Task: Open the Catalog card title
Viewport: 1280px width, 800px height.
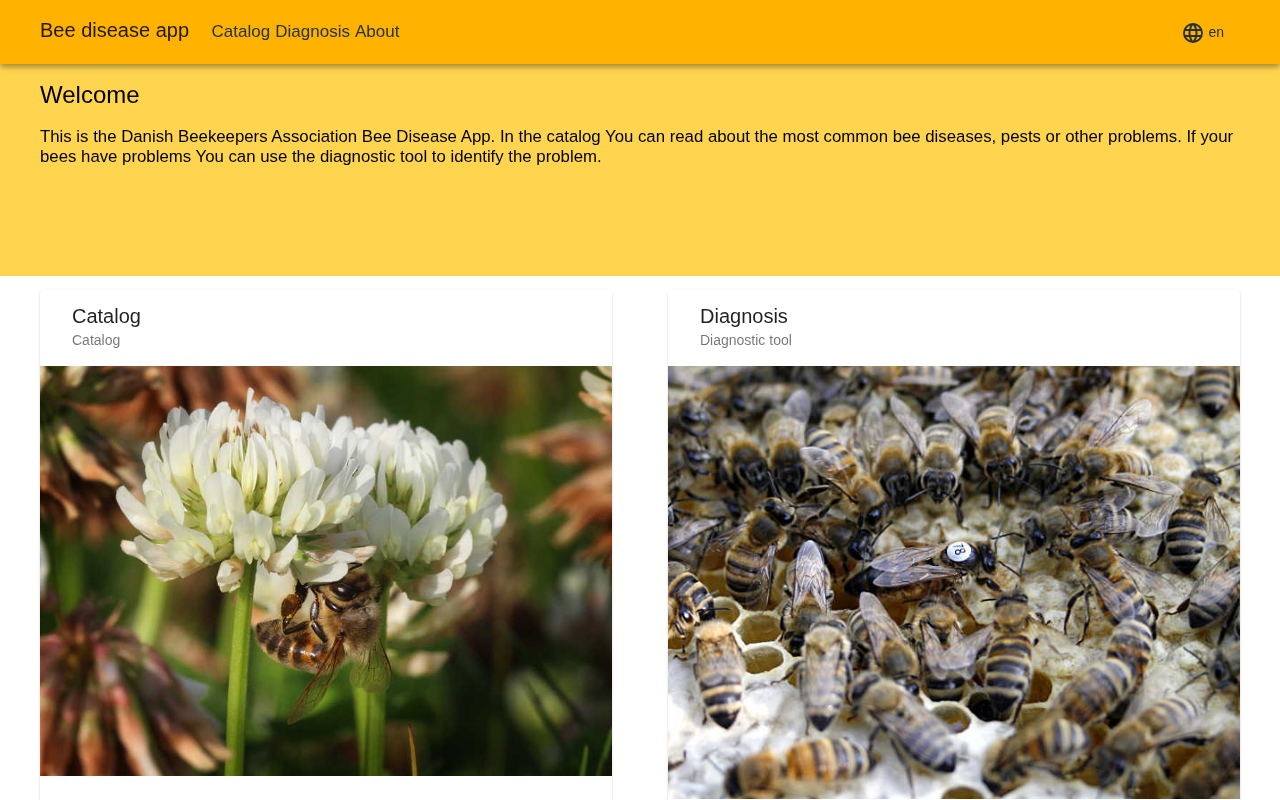Action: tap(106, 316)
